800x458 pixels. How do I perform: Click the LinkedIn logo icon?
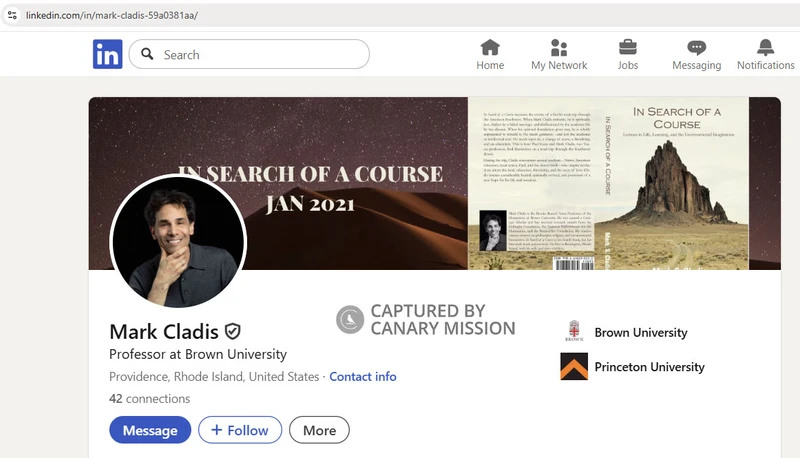point(108,54)
